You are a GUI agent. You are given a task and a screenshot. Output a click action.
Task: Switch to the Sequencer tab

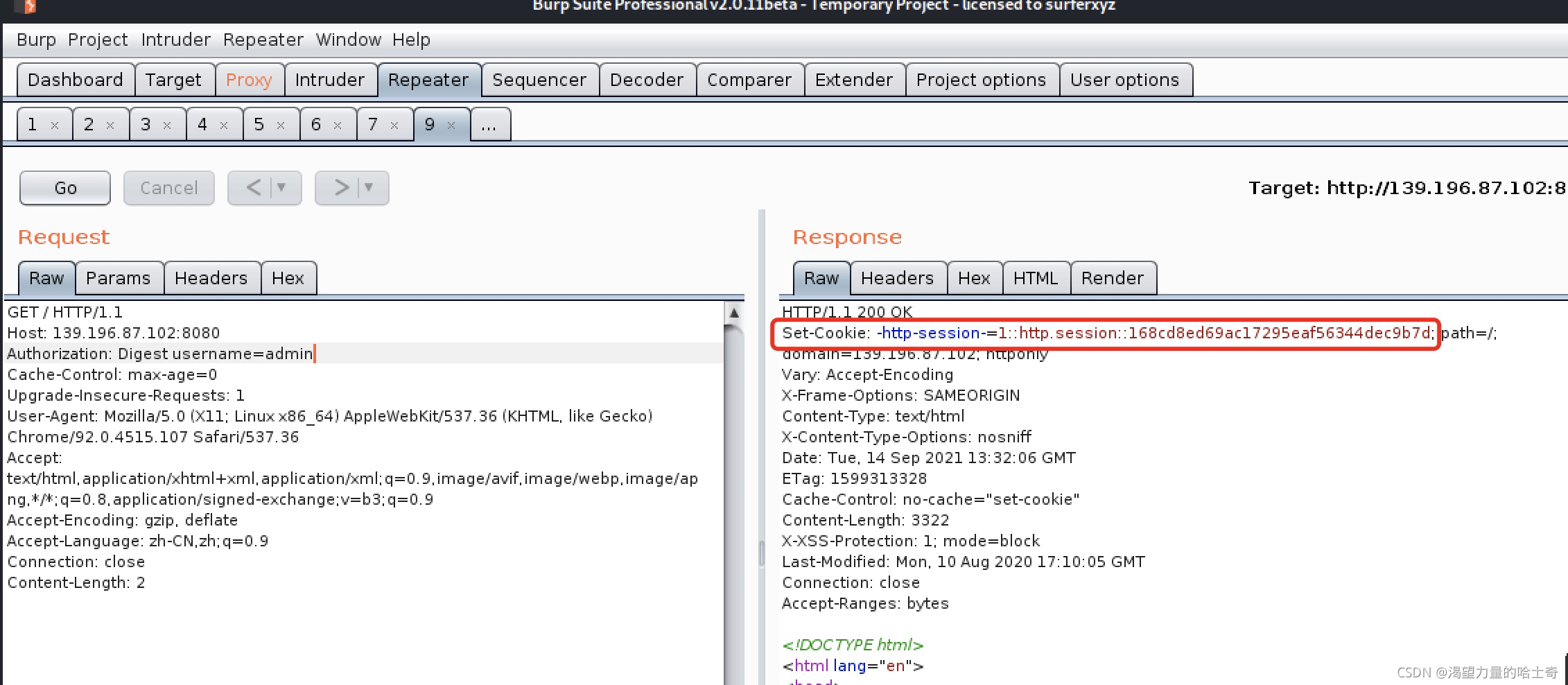pyautogui.click(x=539, y=80)
